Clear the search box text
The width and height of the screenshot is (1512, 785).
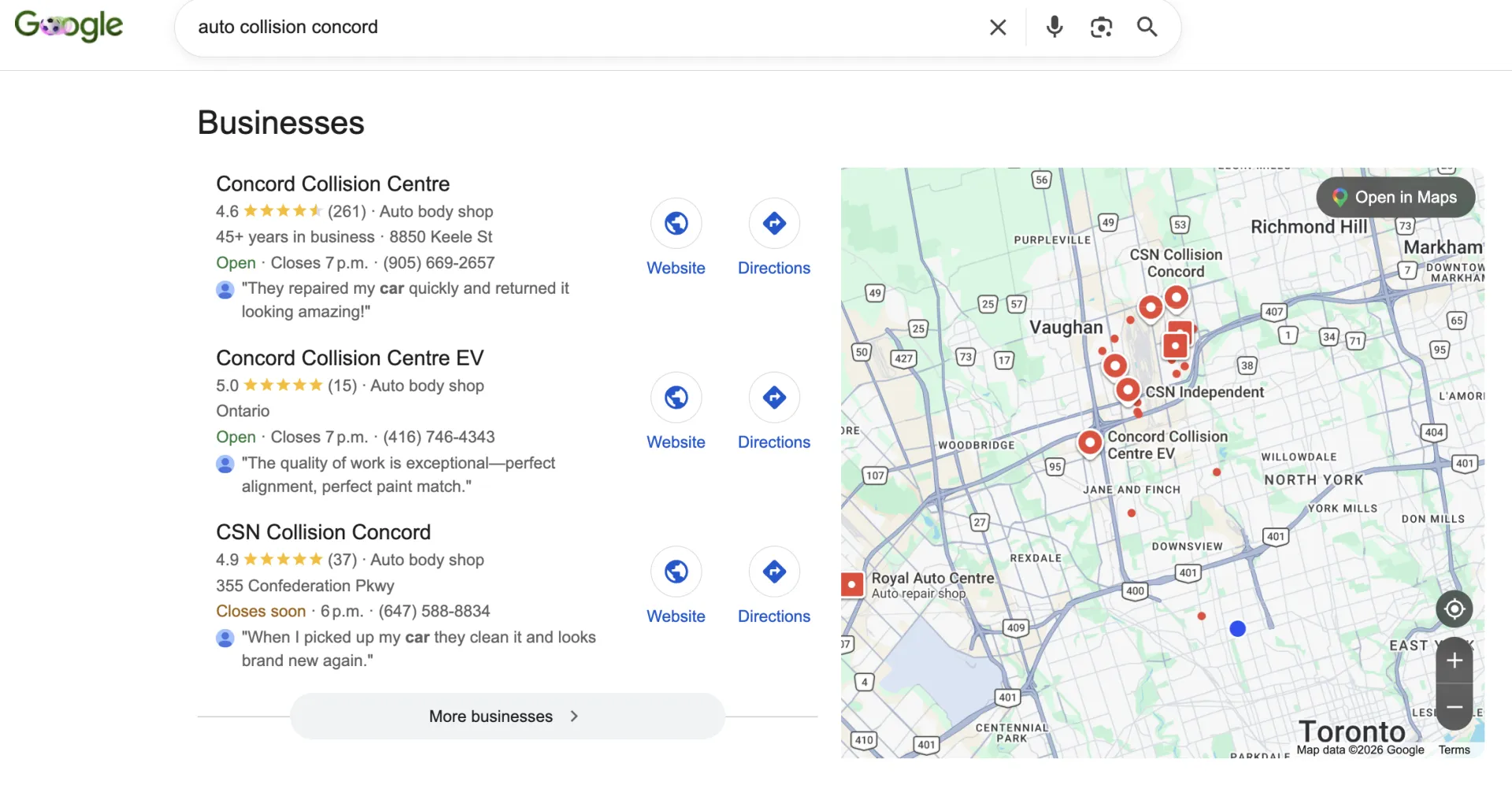click(x=998, y=28)
